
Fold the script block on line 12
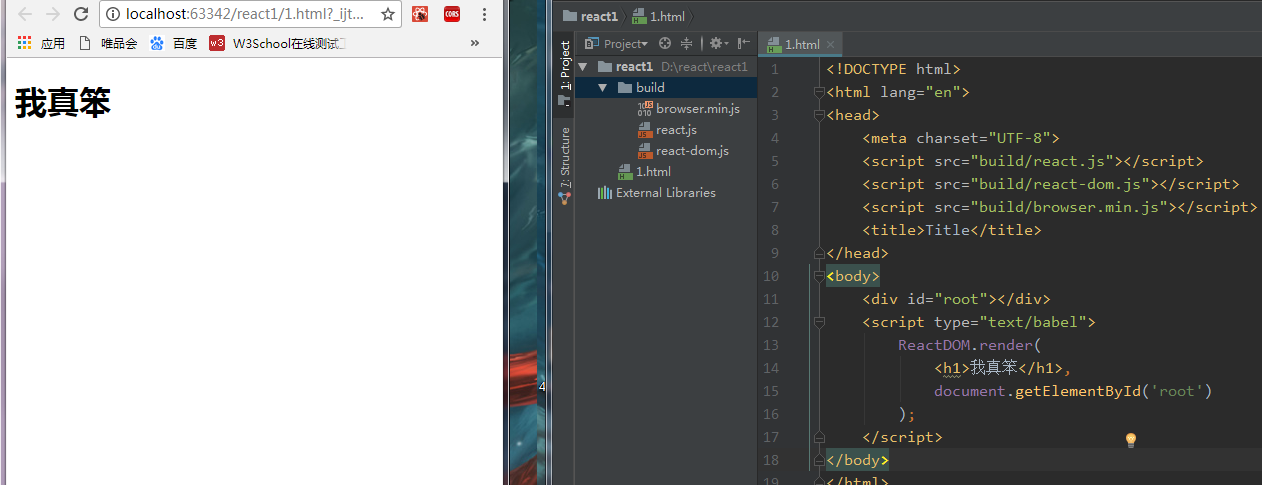819,322
